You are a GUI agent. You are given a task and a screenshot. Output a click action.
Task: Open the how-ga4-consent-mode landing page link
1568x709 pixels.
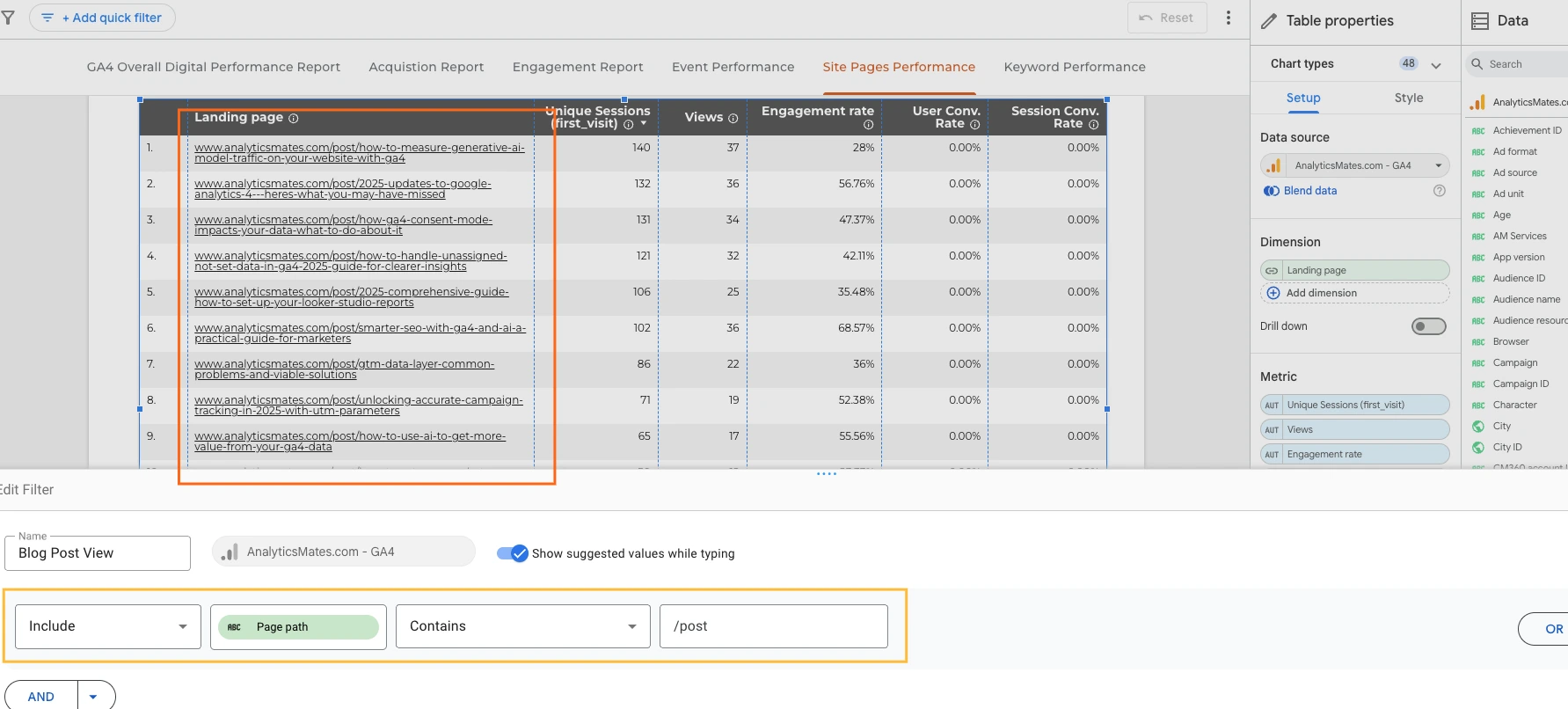point(343,225)
